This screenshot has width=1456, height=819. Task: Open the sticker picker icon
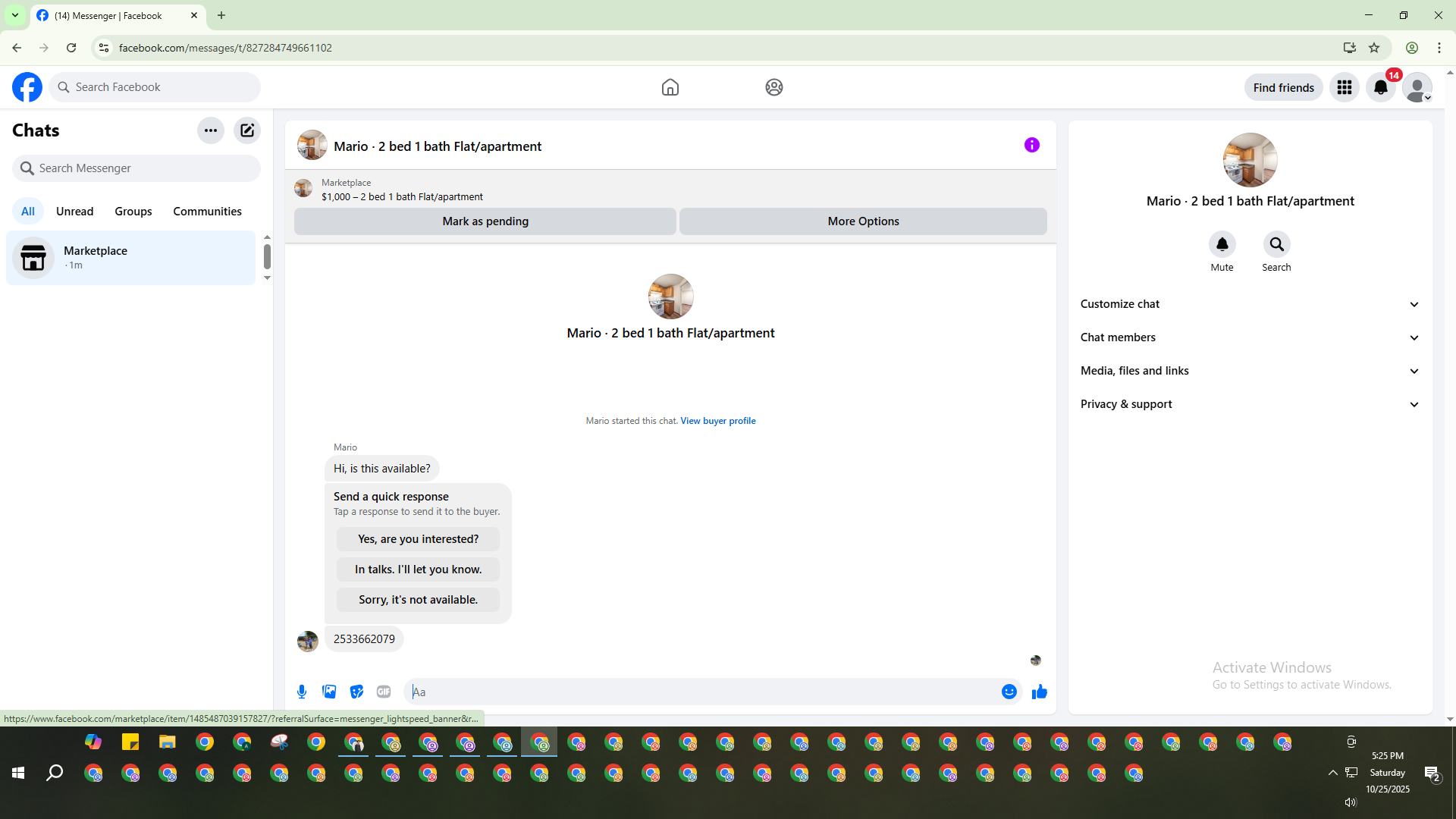[356, 692]
